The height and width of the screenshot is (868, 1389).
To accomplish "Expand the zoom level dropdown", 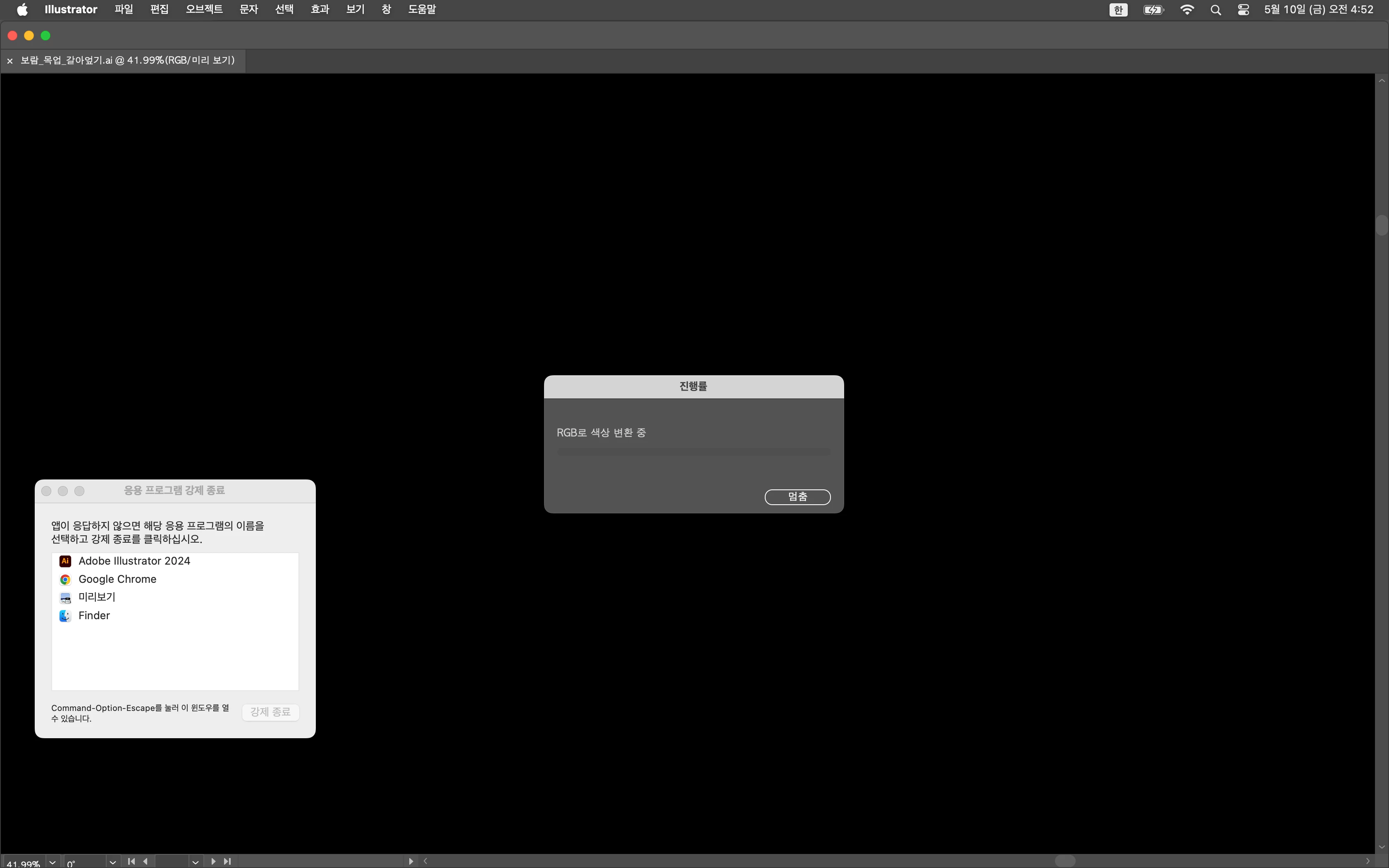I will (53, 862).
